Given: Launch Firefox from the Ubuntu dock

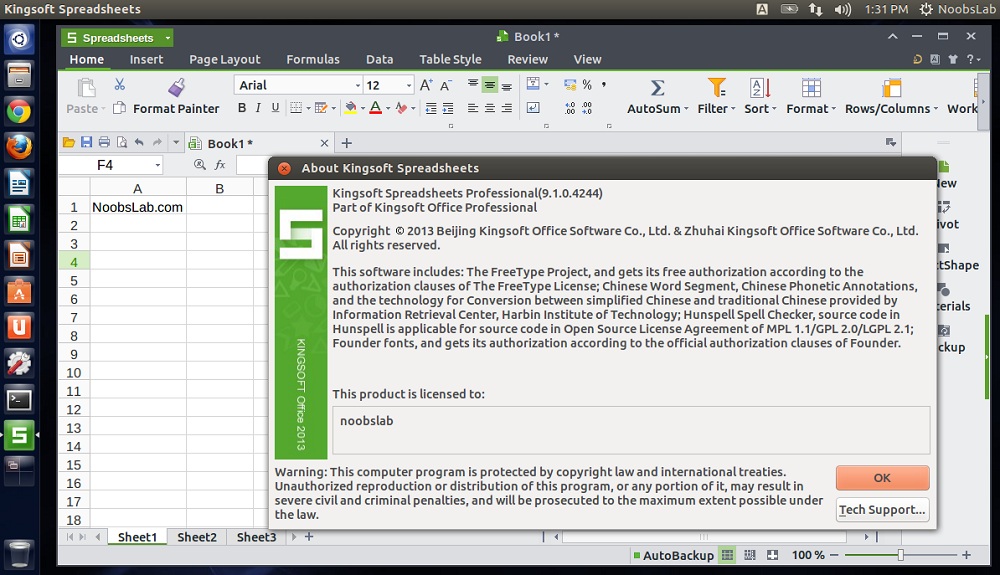Looking at the screenshot, I should (19, 147).
